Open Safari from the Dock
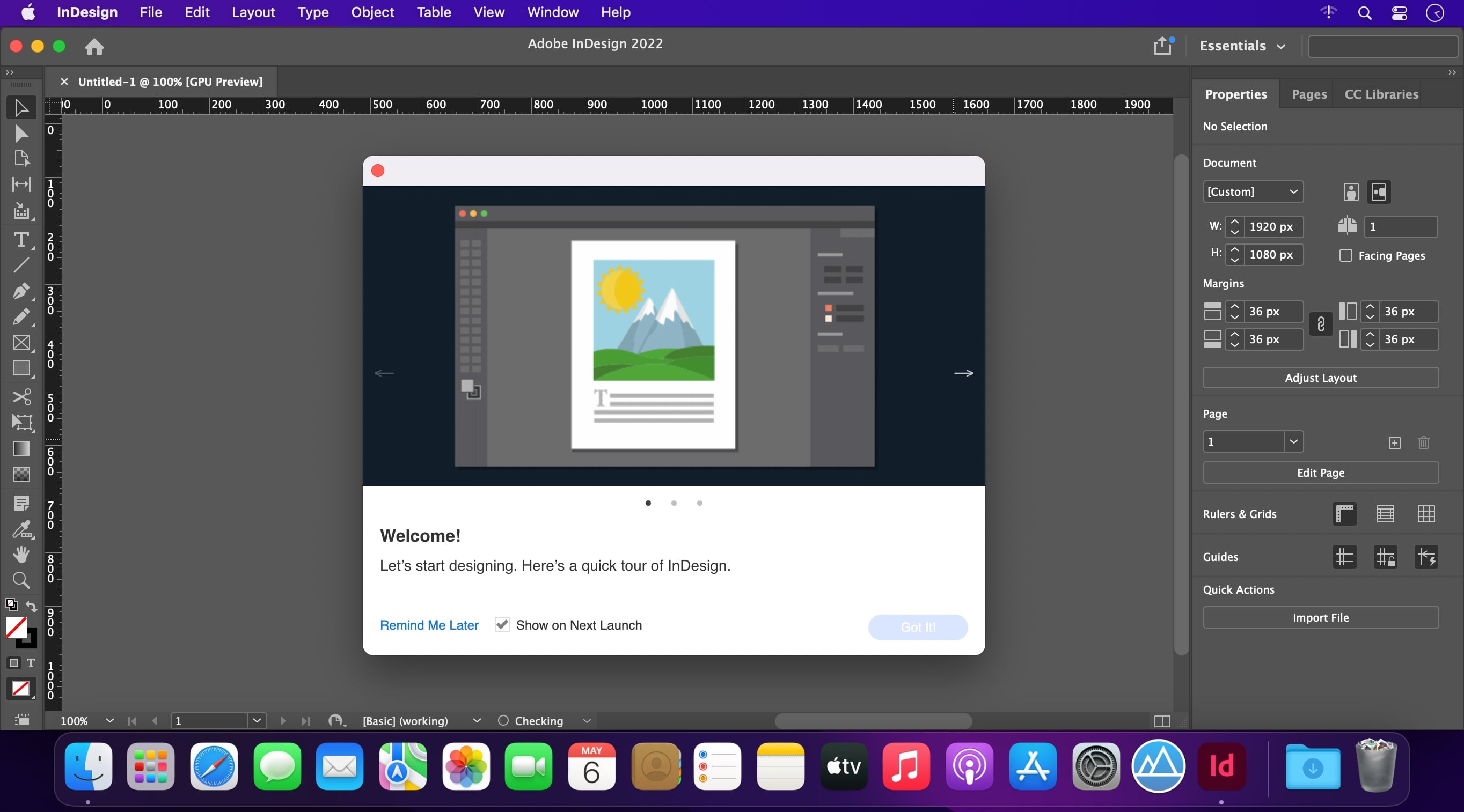Image resolution: width=1464 pixels, height=812 pixels. pyautogui.click(x=214, y=766)
